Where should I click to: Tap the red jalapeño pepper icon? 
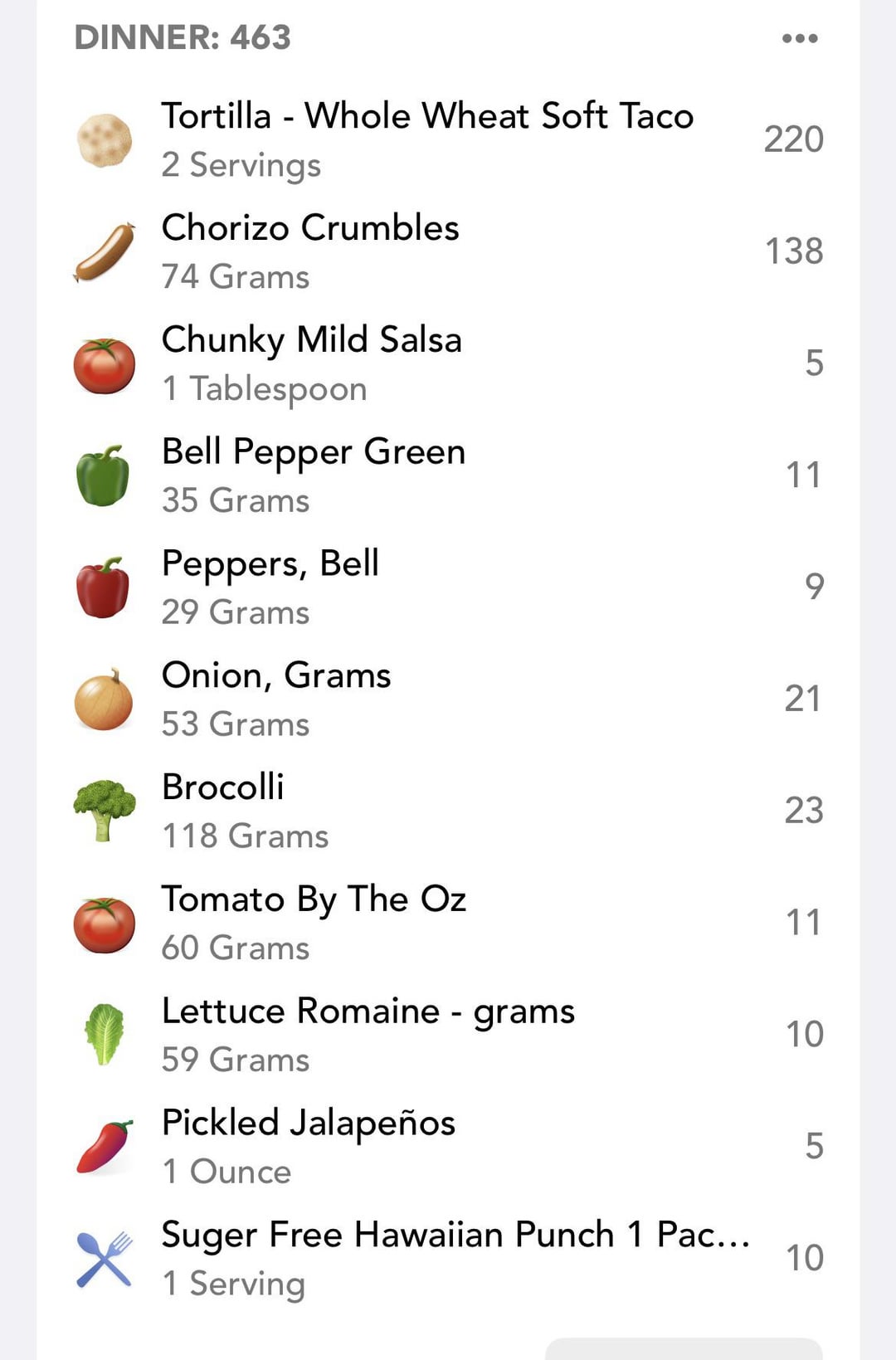[105, 1146]
